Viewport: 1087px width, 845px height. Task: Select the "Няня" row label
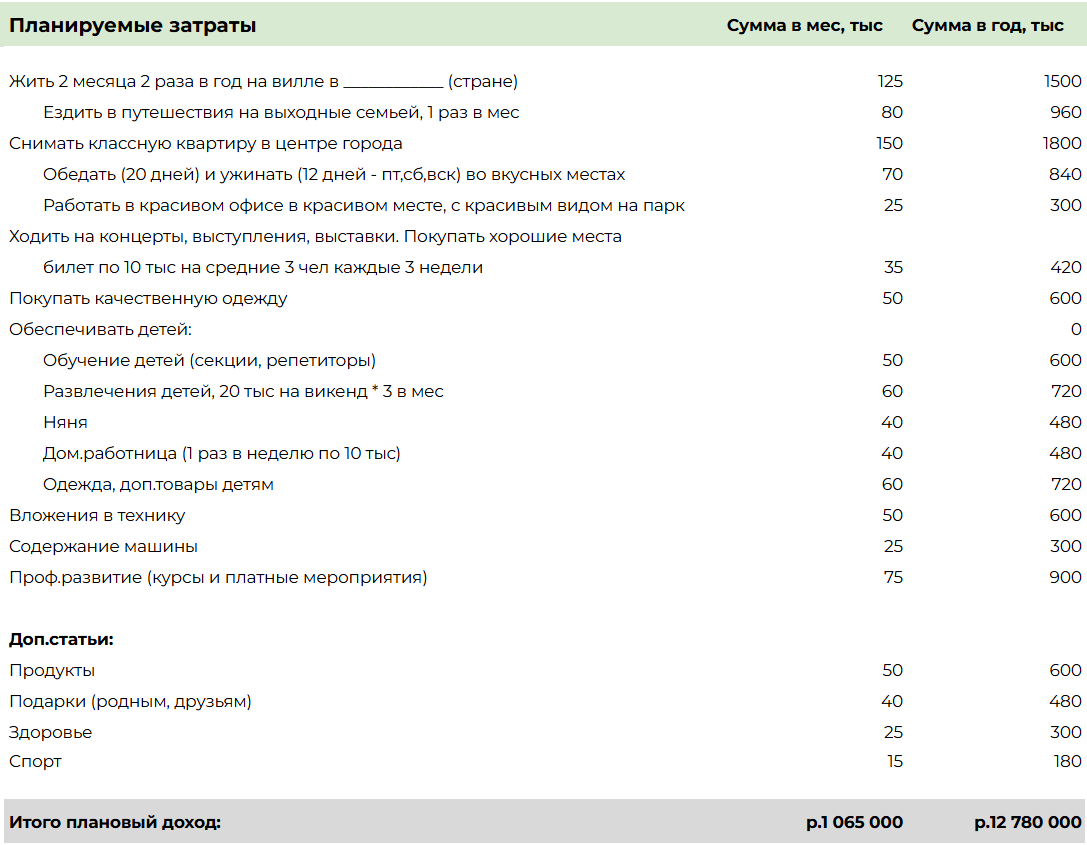tap(65, 423)
